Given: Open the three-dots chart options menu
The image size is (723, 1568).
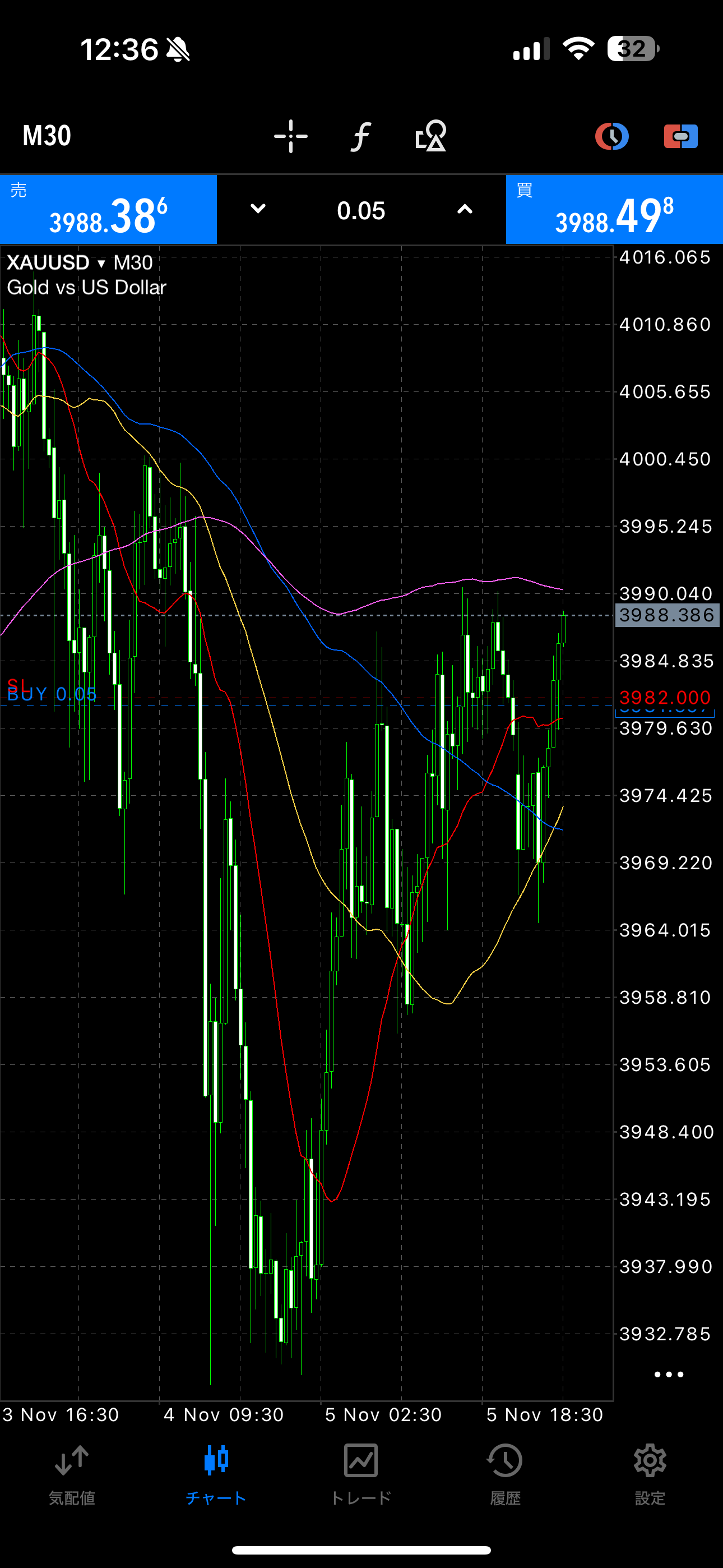Looking at the screenshot, I should [668, 1375].
